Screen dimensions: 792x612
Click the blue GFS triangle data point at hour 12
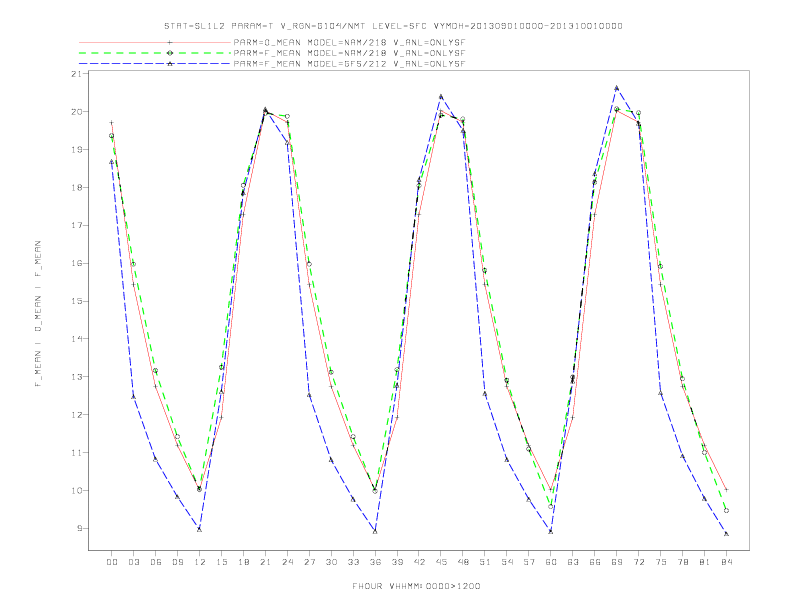200,529
